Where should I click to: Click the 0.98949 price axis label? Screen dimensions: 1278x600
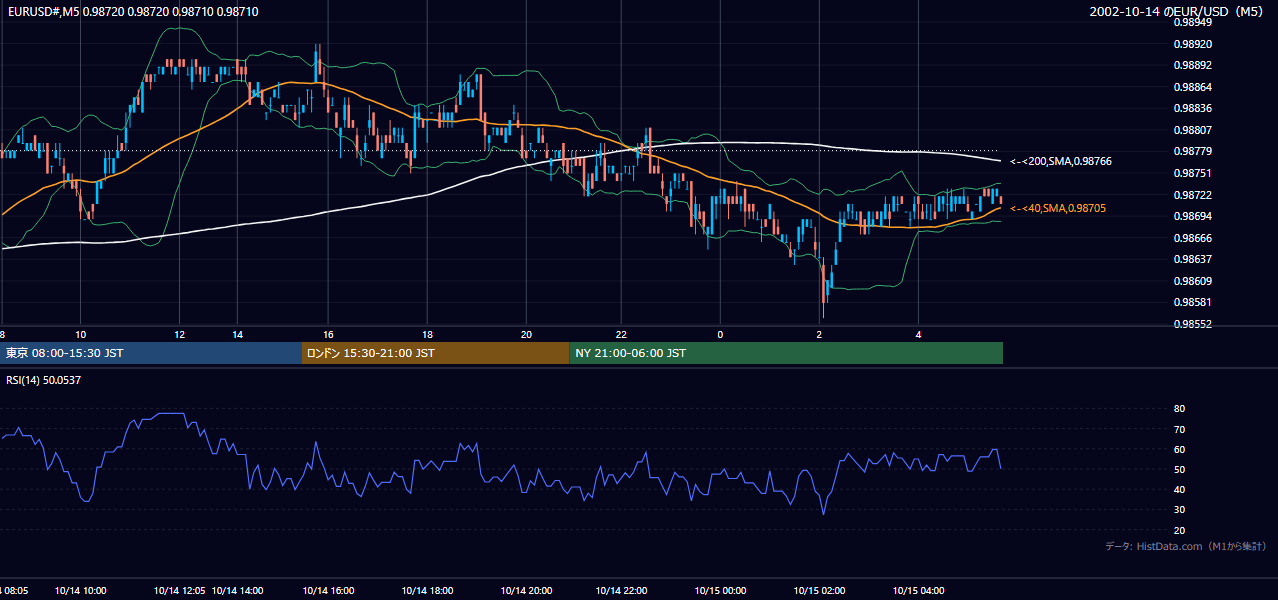point(1192,22)
